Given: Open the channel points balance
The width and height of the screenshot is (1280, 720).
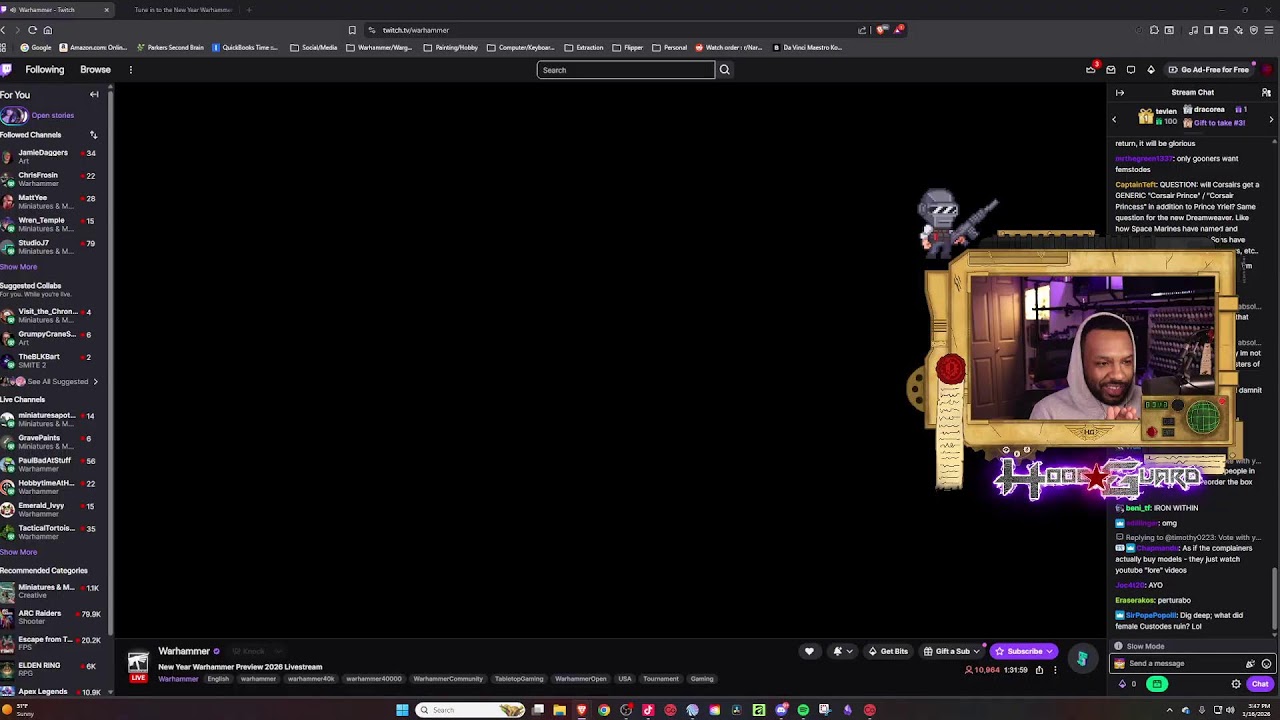Looking at the screenshot, I should pos(1127,684).
